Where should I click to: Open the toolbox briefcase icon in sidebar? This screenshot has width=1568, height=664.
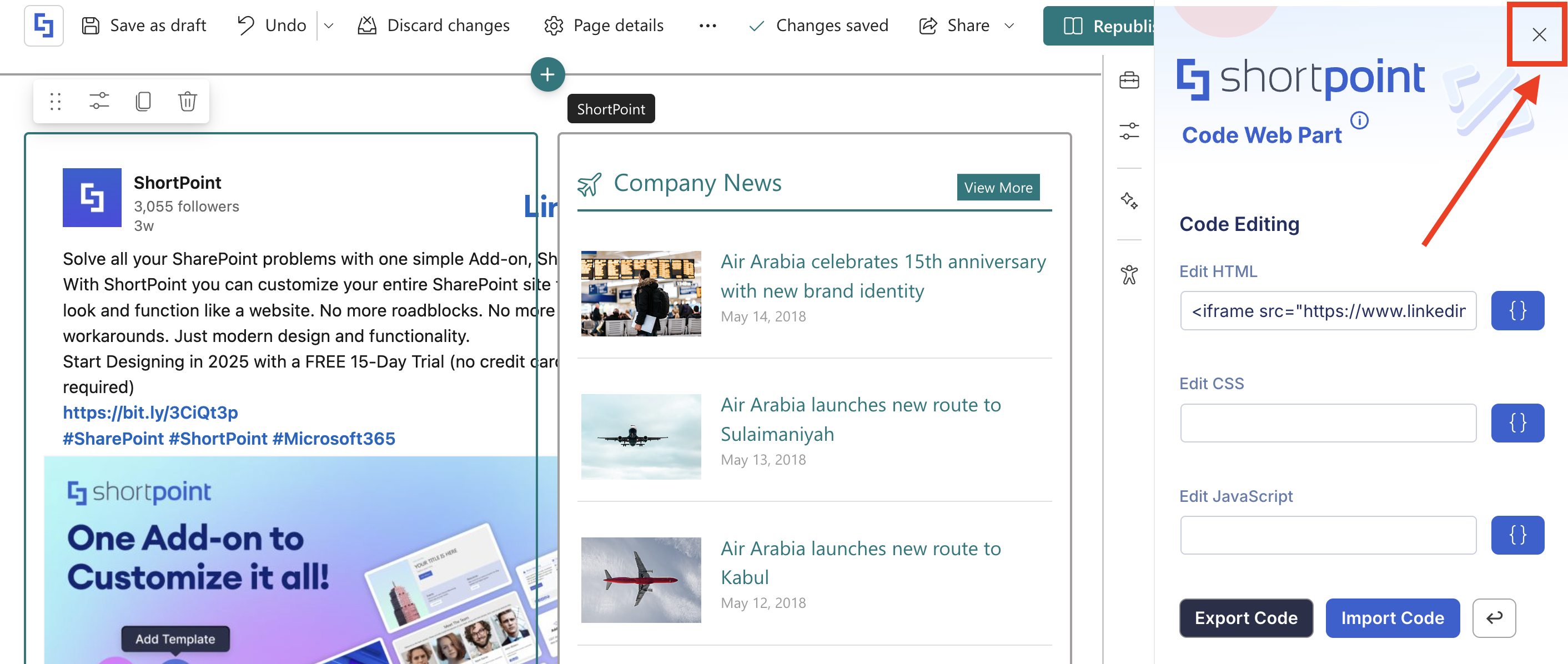[1129, 81]
